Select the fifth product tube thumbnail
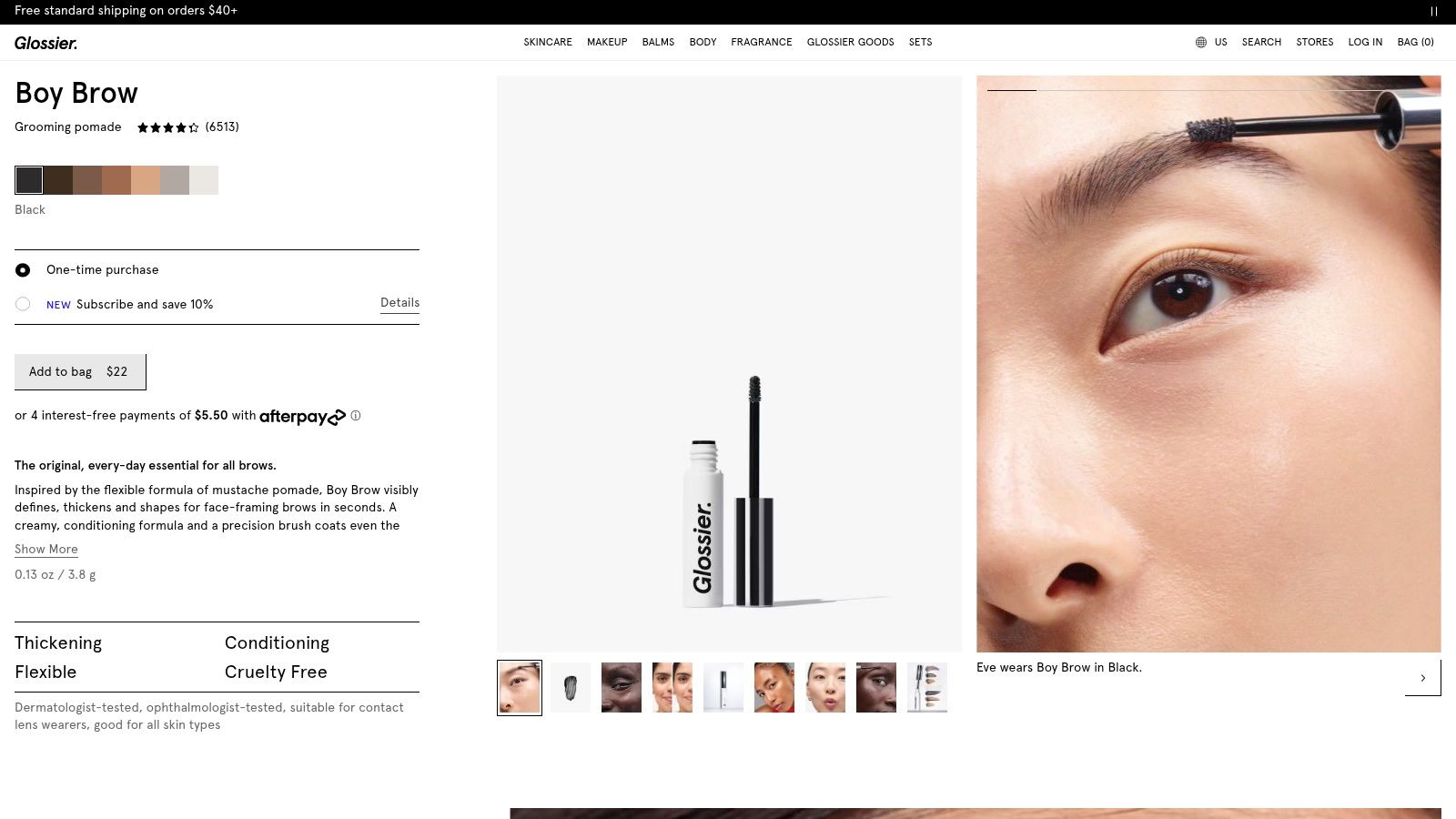This screenshot has width=1456, height=819. coord(723,688)
